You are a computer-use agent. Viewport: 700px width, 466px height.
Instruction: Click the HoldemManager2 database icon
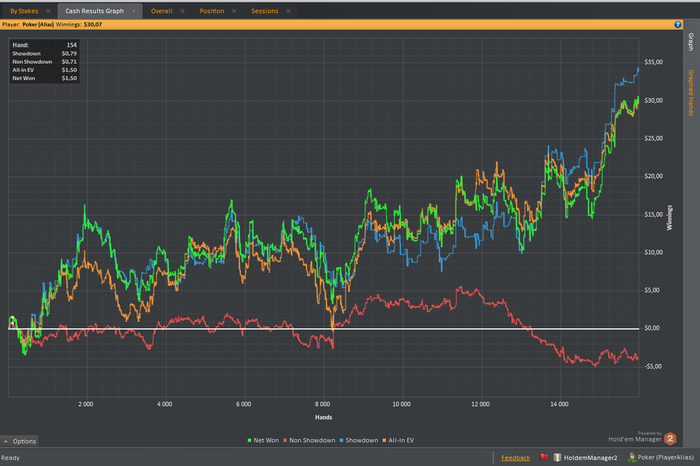[559, 458]
